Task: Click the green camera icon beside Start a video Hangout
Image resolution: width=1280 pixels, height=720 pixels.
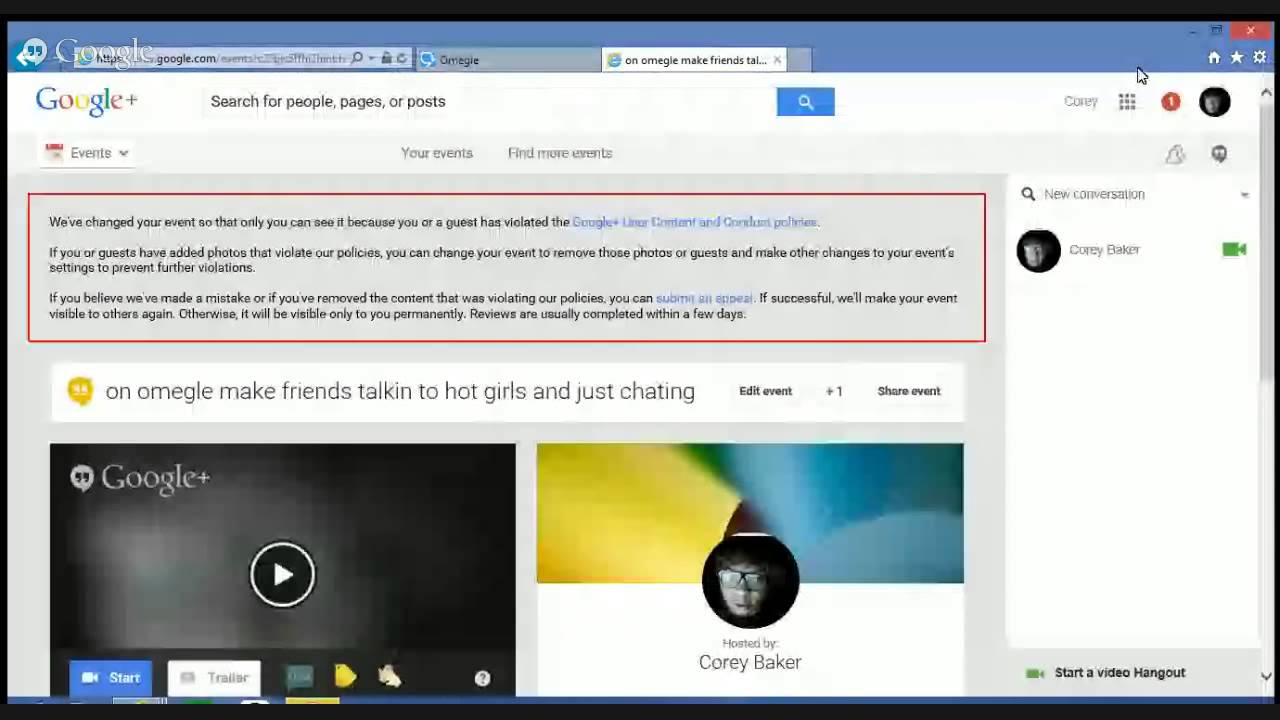Action: click(1035, 673)
